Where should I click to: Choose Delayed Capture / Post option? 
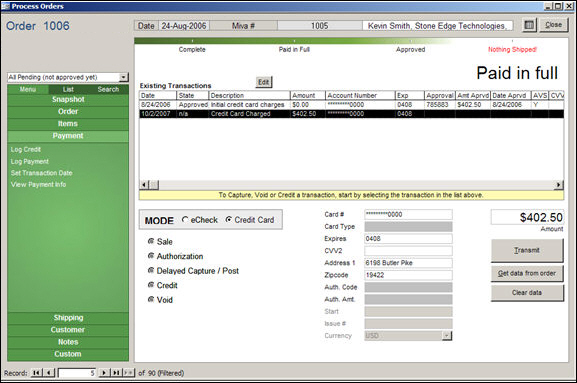point(151,270)
